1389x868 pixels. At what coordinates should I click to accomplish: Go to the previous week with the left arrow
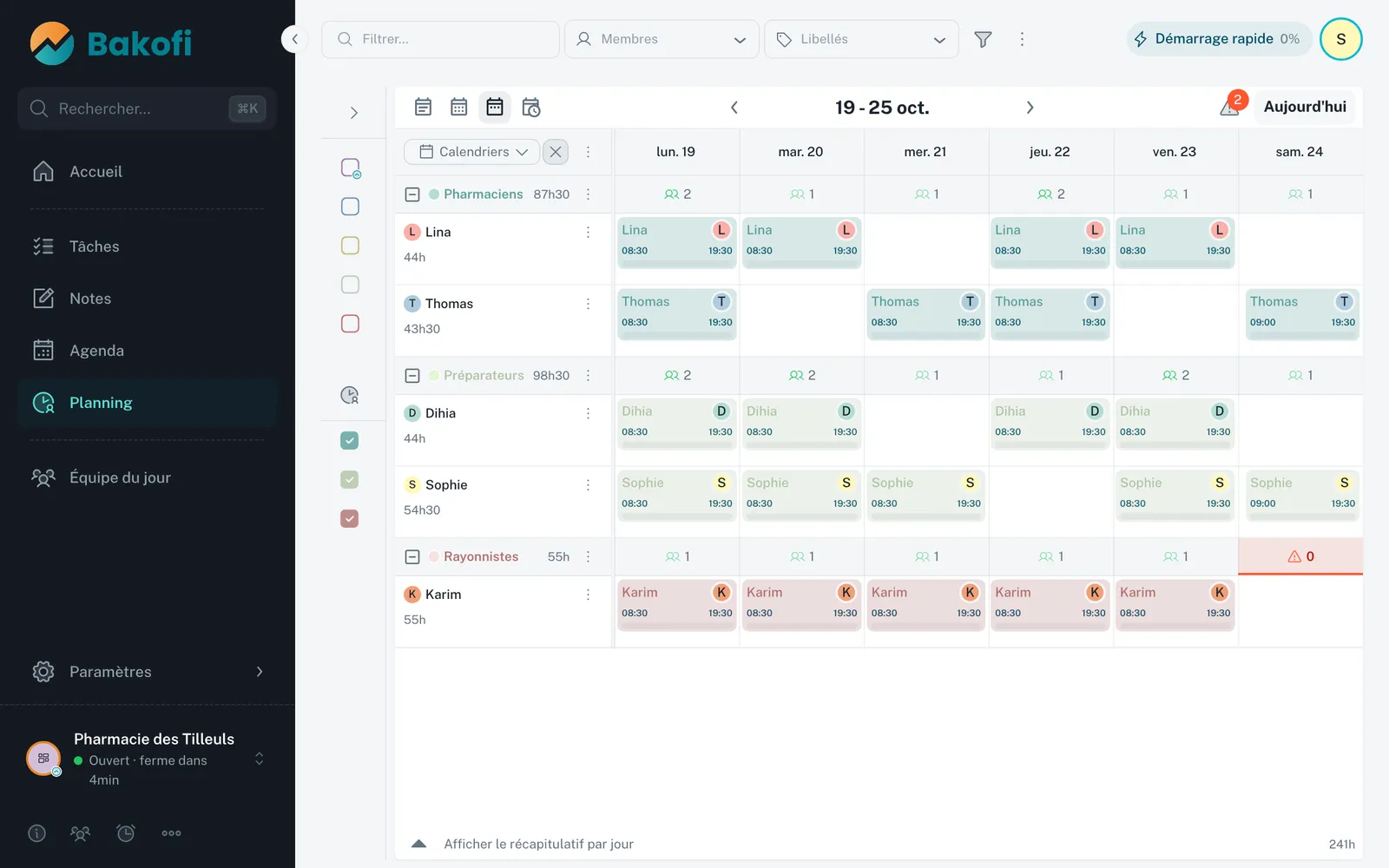click(734, 108)
